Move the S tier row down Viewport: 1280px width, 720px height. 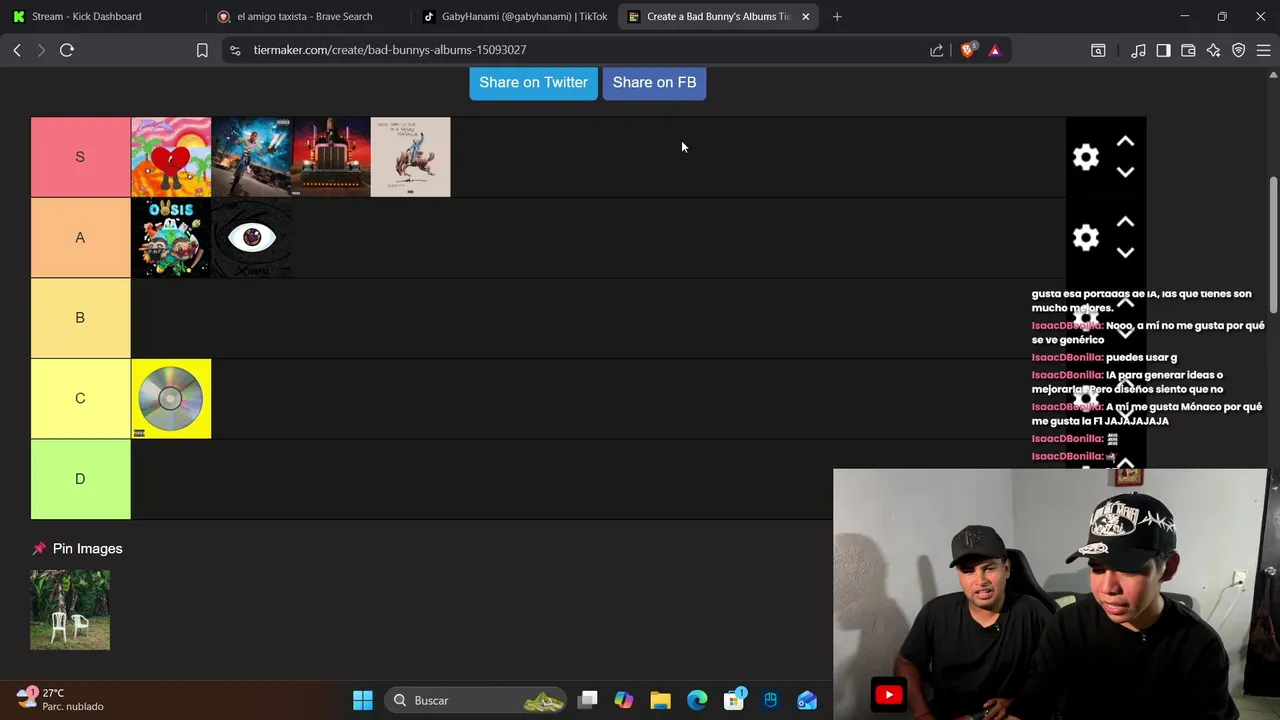(1125, 172)
